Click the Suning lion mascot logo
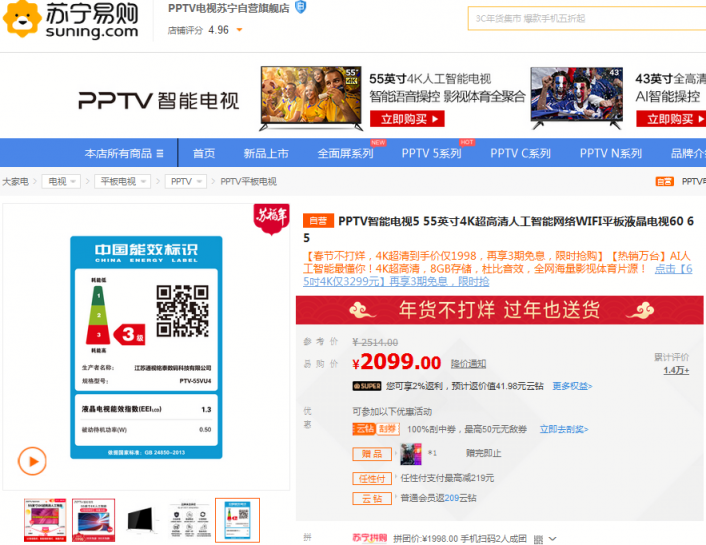 pyautogui.click(x=21, y=18)
